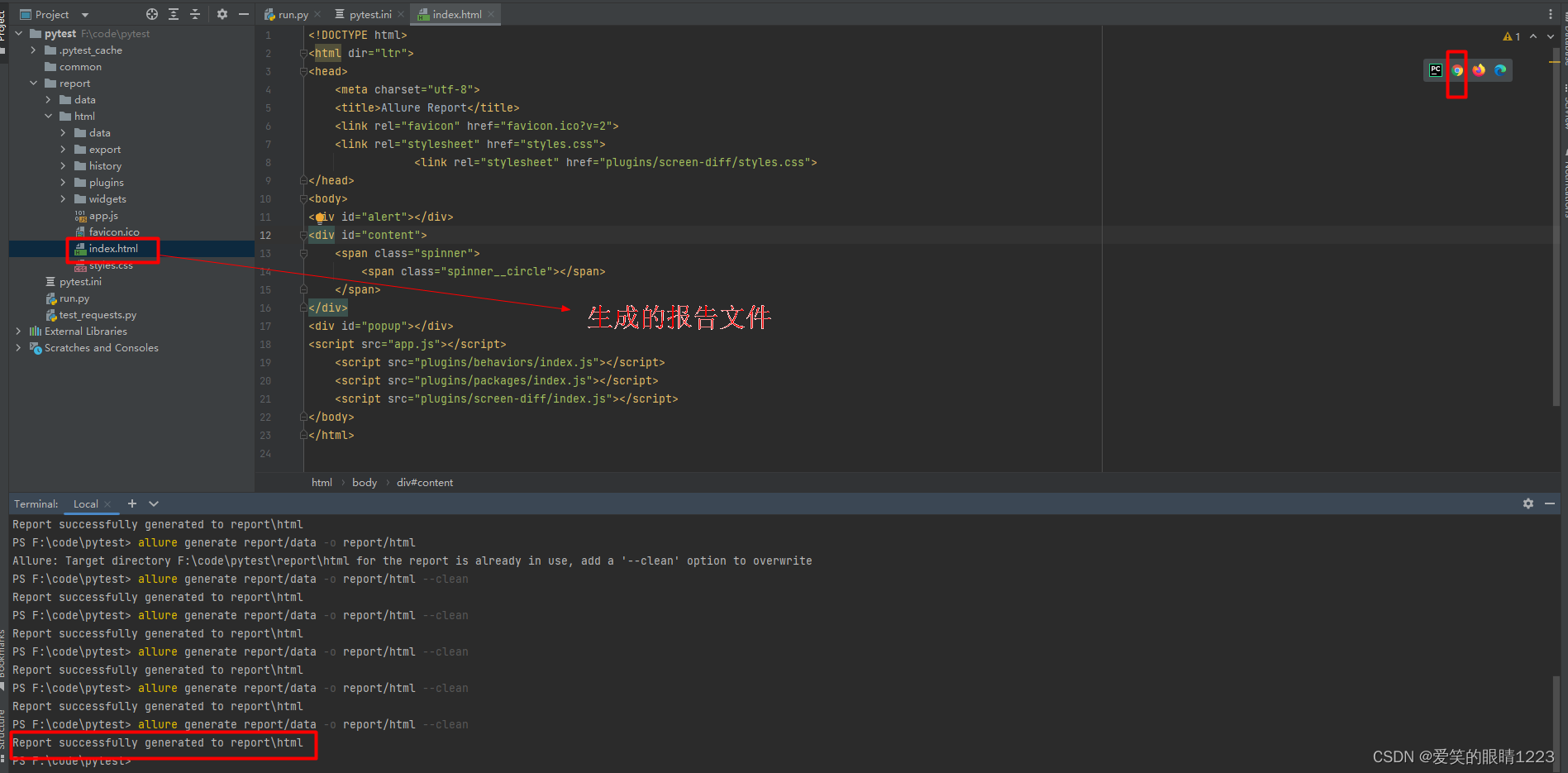Collapse the report folder

[33, 84]
